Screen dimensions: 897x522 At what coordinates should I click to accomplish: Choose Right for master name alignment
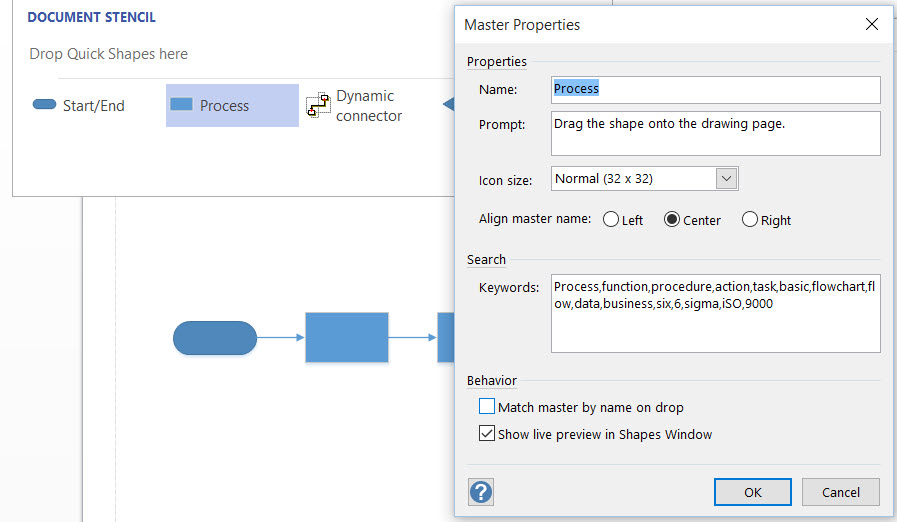coord(750,219)
